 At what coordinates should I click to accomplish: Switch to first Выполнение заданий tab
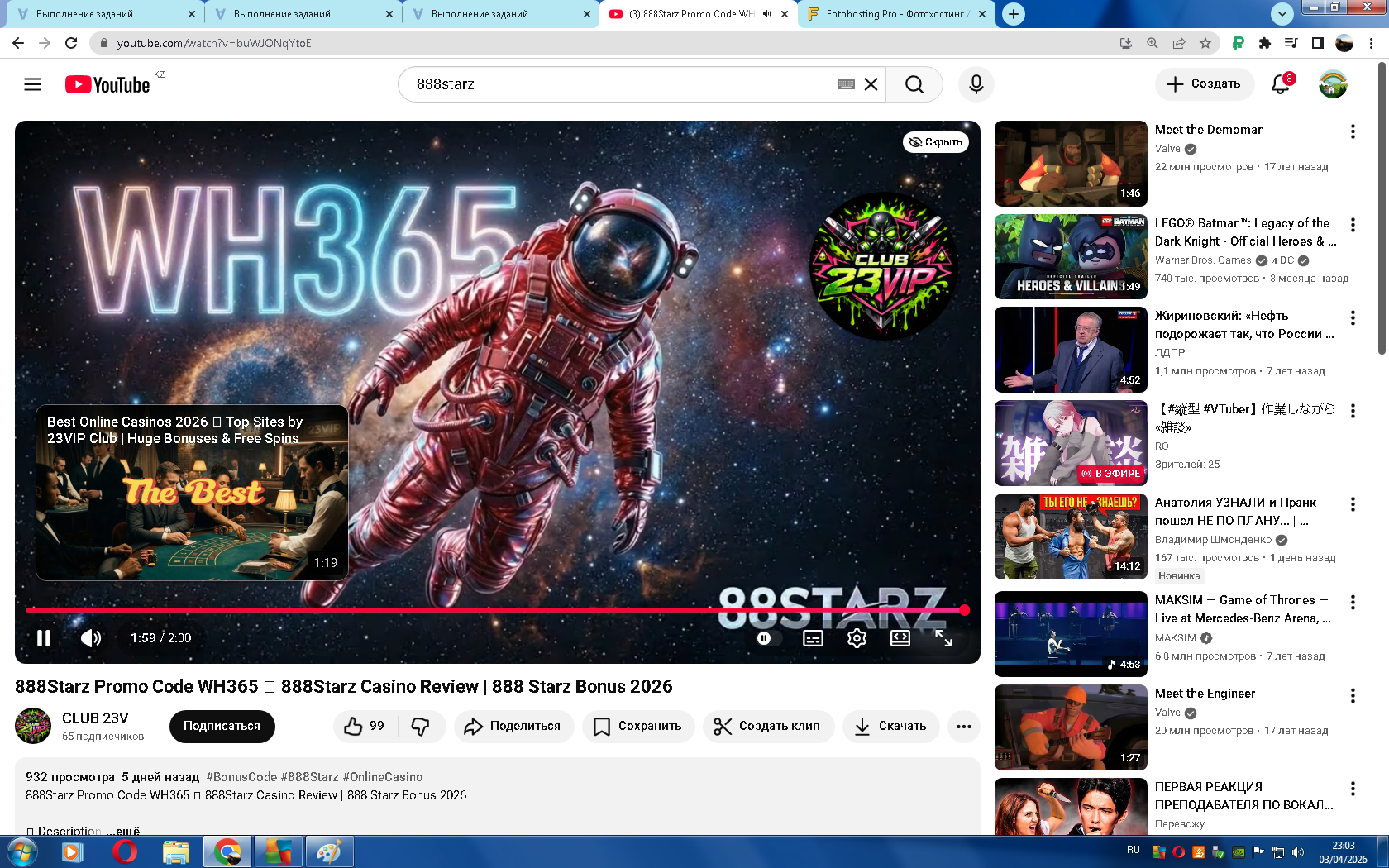[x=84, y=14]
